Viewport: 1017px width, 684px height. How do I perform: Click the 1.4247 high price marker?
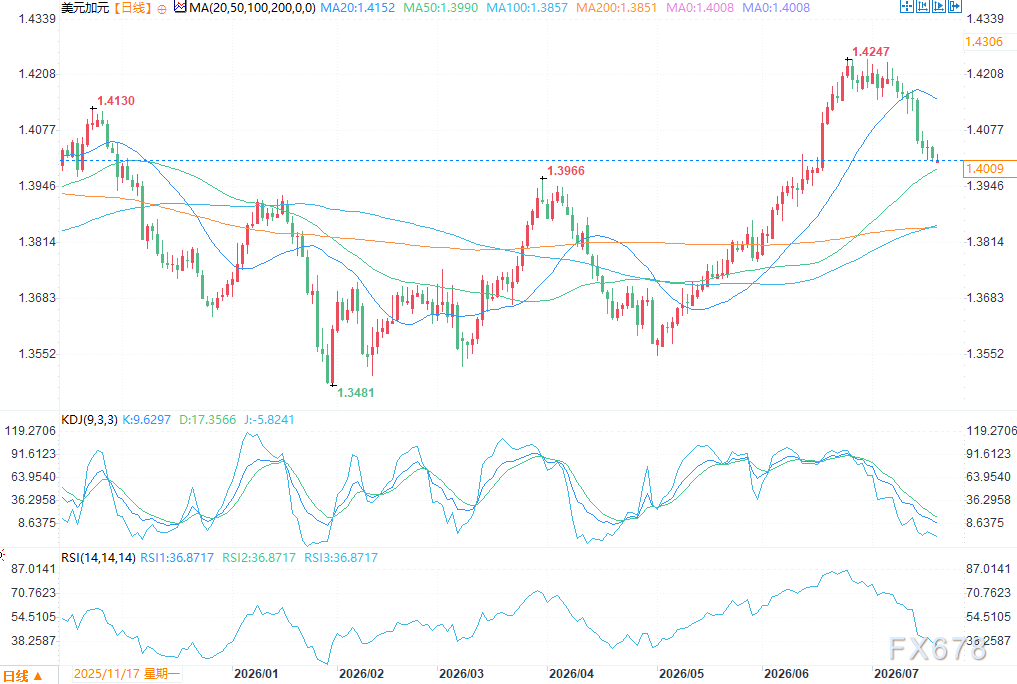click(870, 51)
